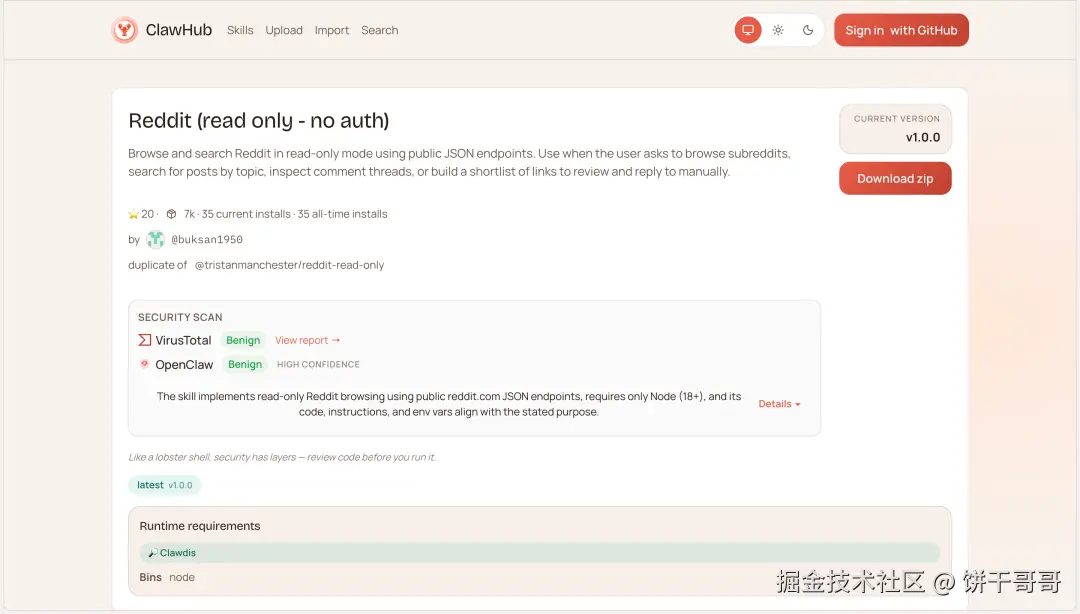Open buksan1950 avatar image
Viewport: 1080px width, 614px height.
pyautogui.click(x=156, y=239)
